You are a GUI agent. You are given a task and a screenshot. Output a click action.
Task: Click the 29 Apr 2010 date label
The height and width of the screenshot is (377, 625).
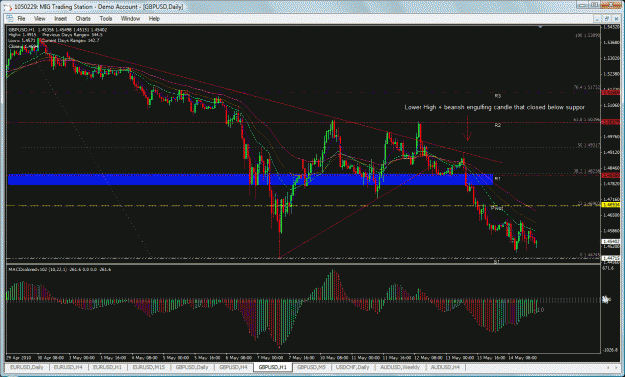tap(18, 357)
